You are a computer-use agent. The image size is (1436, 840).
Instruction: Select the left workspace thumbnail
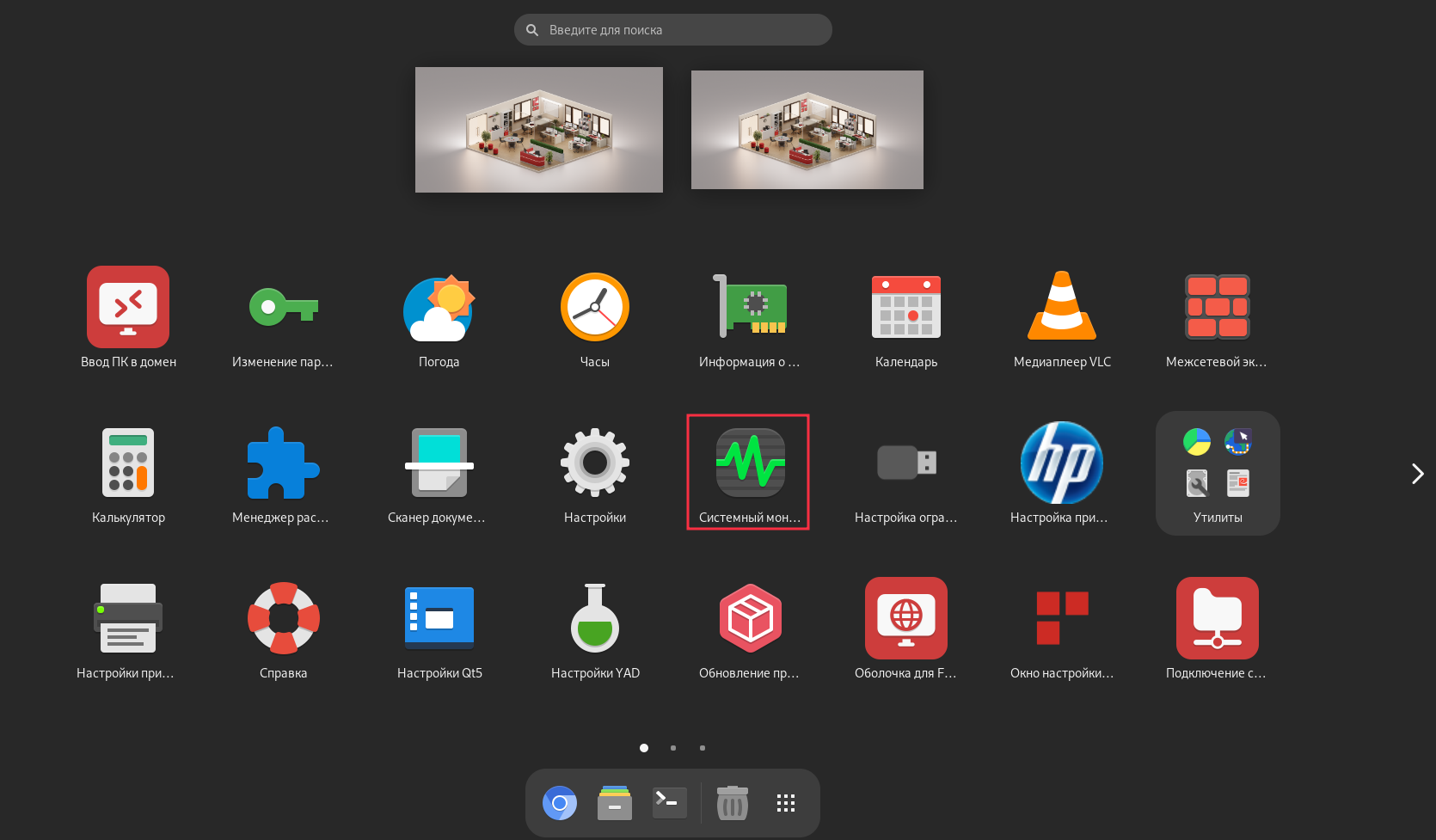click(539, 130)
